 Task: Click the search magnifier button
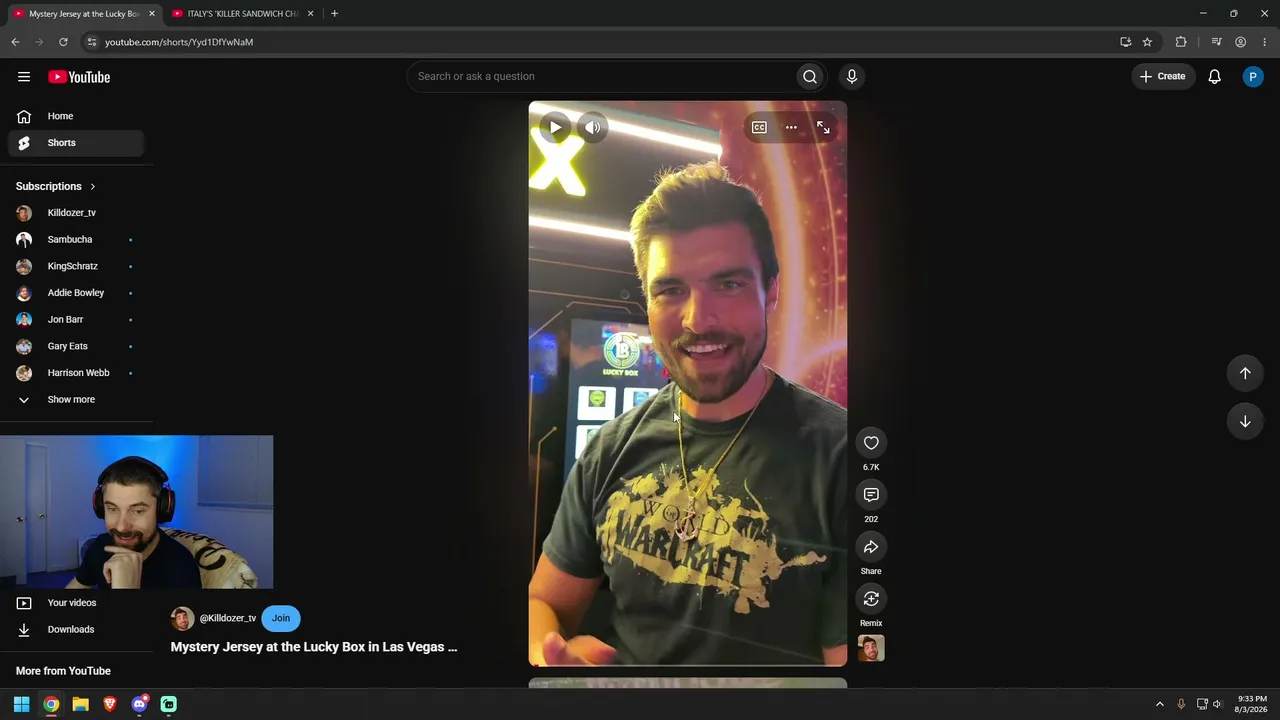tap(810, 76)
